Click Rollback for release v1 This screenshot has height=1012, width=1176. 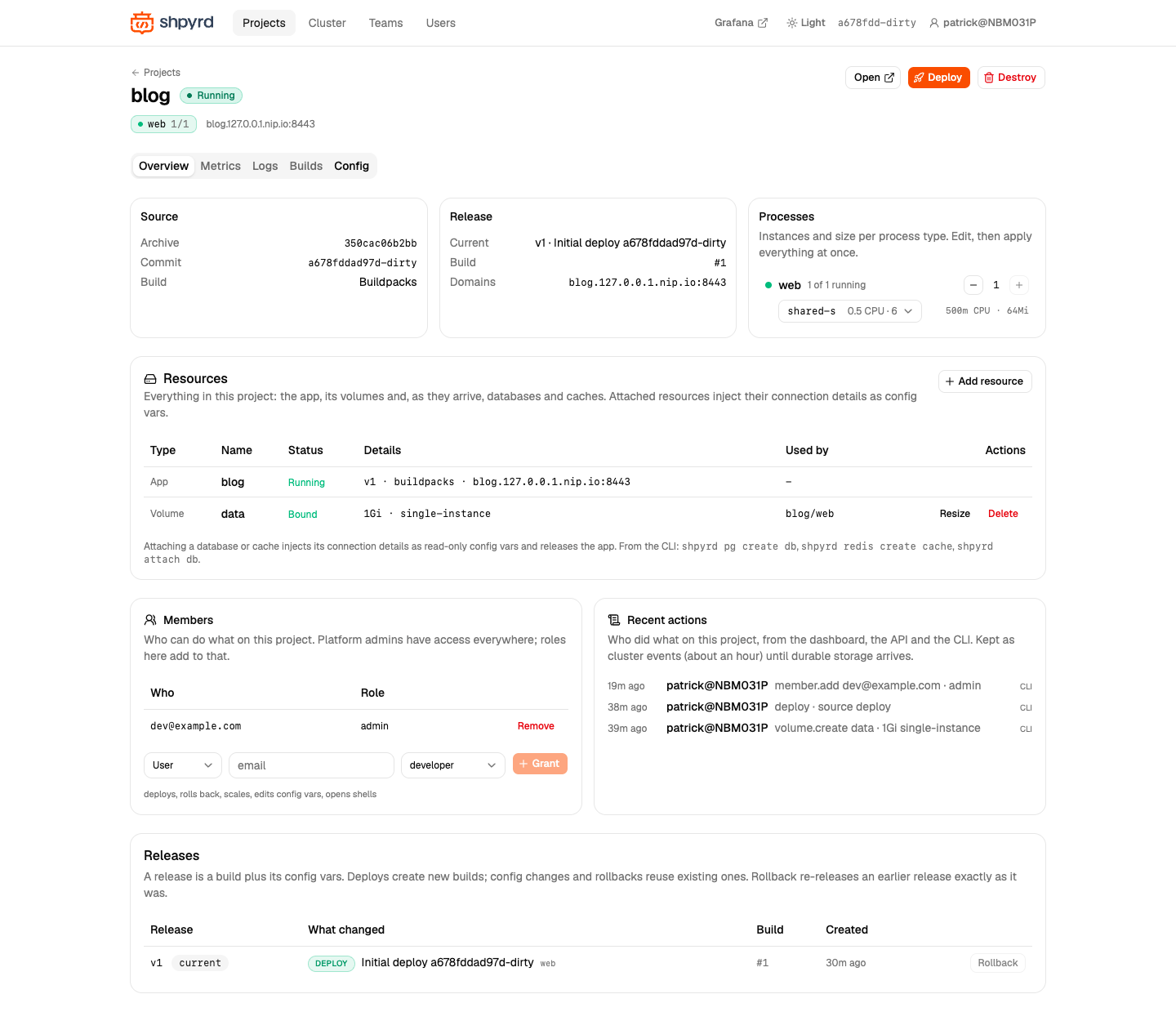(x=998, y=963)
